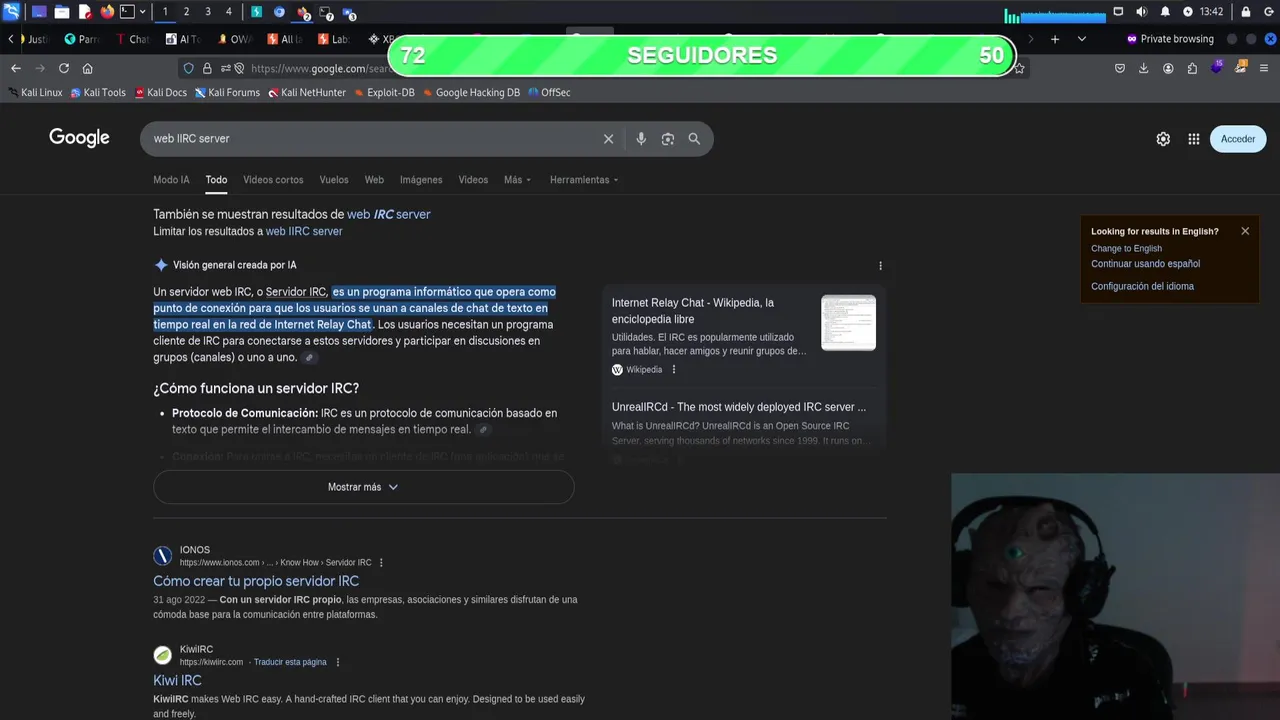Open the Kali Linux bookmark
This screenshot has height=720, width=1280.
pos(35,92)
